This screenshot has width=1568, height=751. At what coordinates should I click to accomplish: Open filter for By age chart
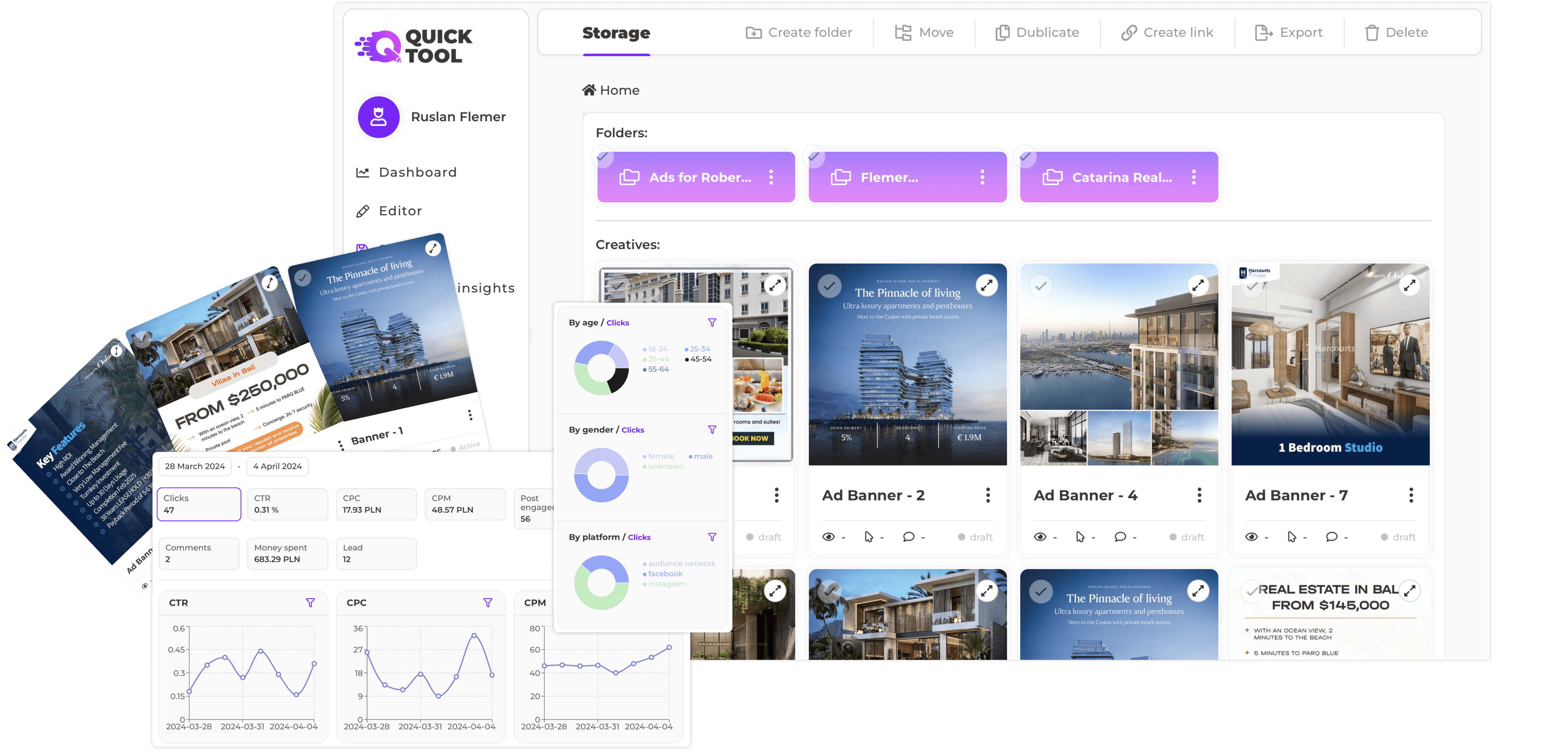coord(712,323)
